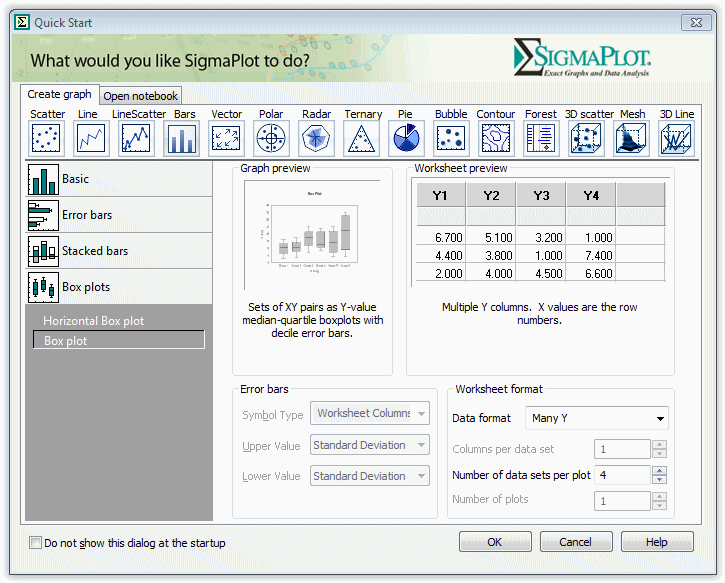Switch to the Open notebook tab
725x583 pixels.
(141, 96)
